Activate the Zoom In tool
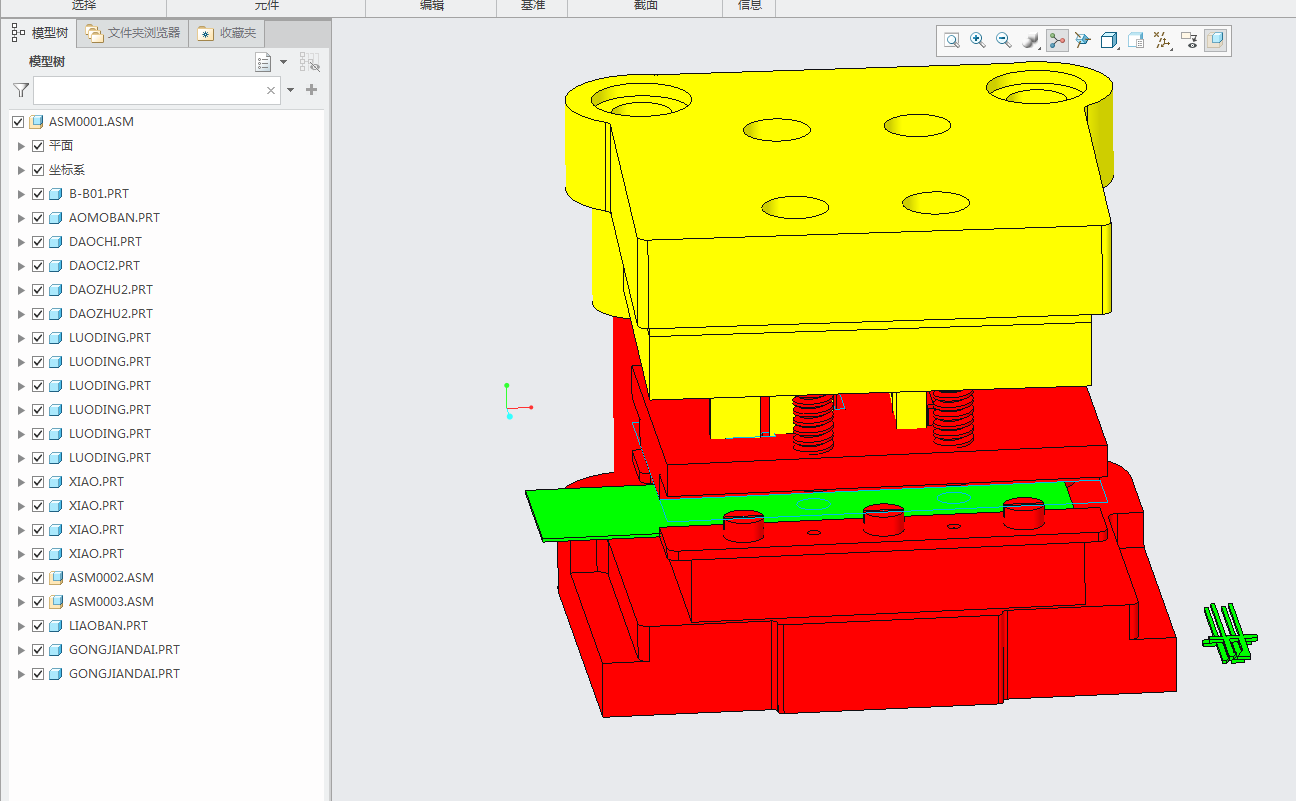 [x=978, y=40]
